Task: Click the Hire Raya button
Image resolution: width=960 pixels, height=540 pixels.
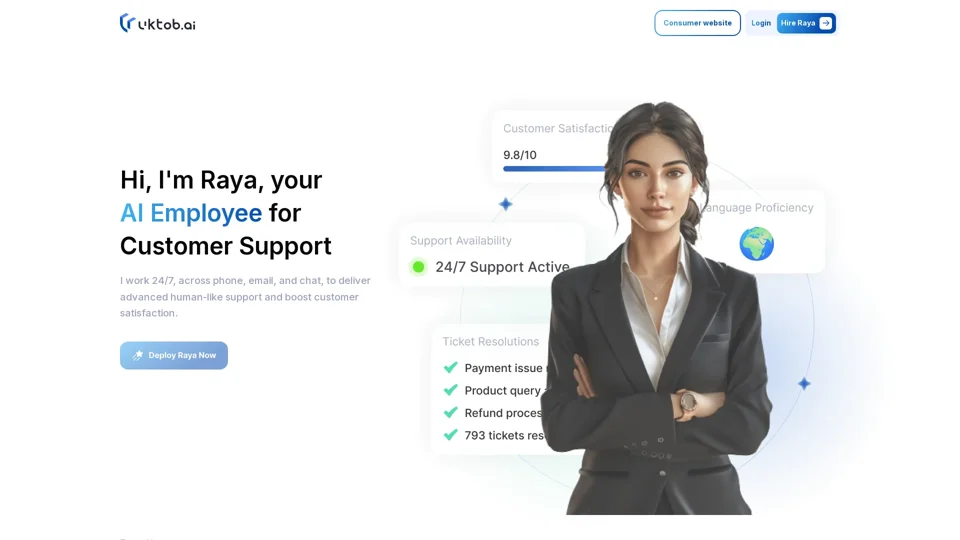Action: point(806,23)
